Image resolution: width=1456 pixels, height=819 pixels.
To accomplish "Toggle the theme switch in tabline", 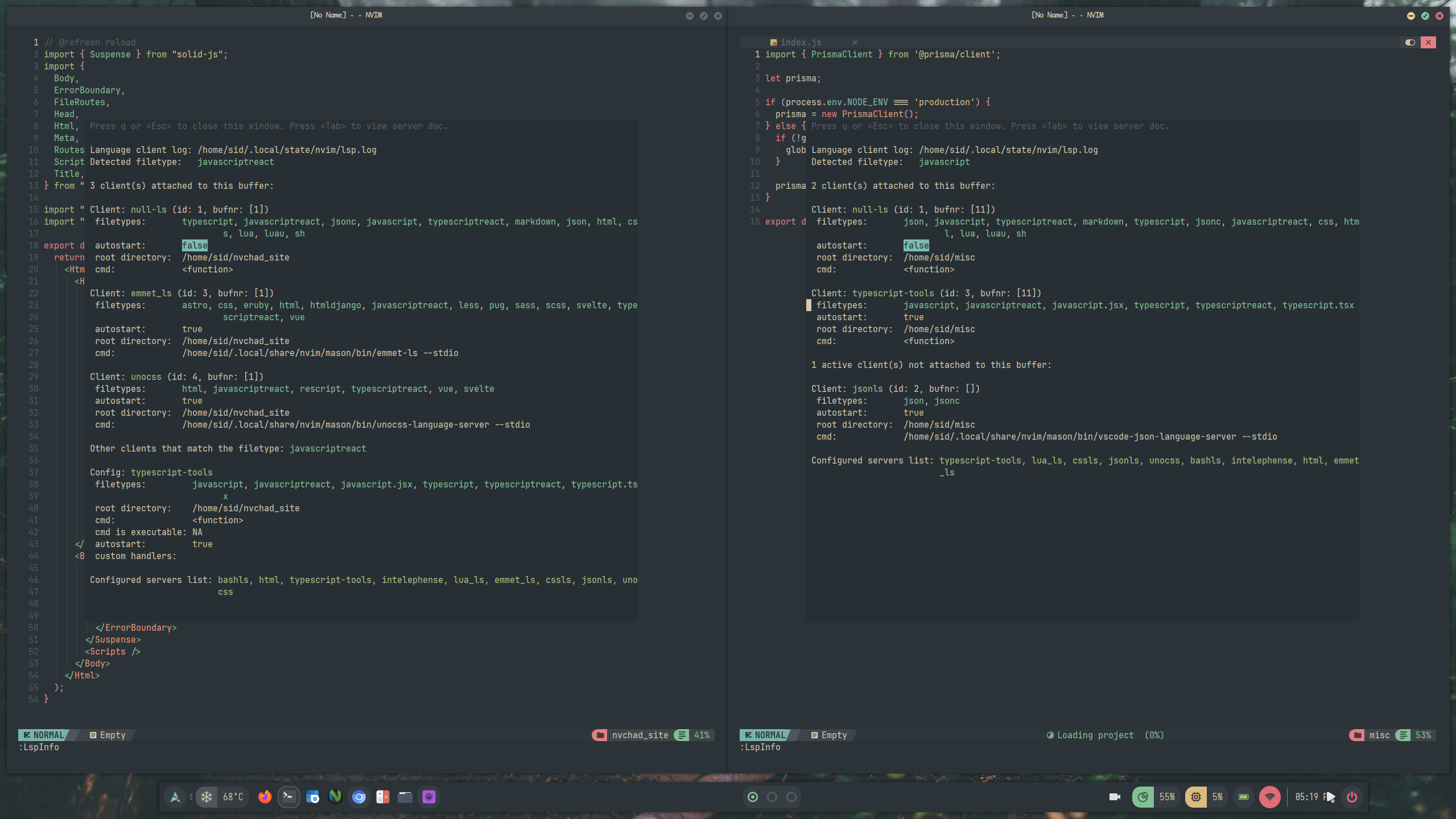I will pyautogui.click(x=1410, y=42).
